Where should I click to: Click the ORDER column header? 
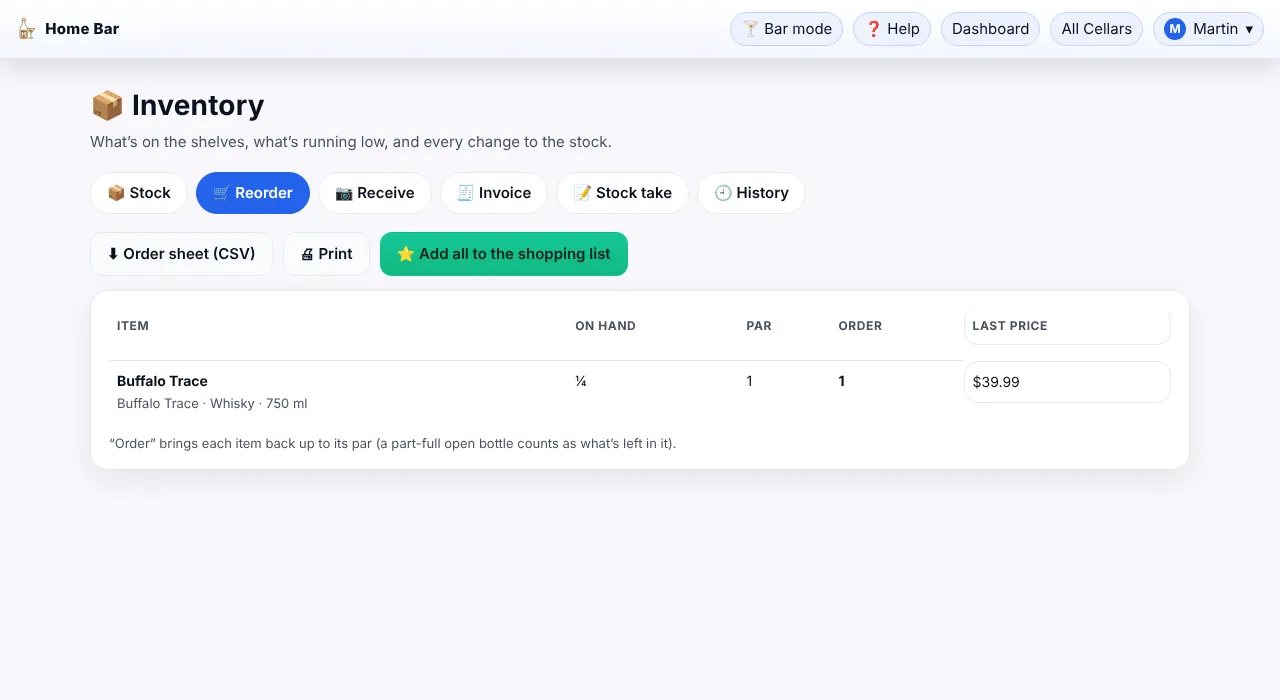point(860,326)
